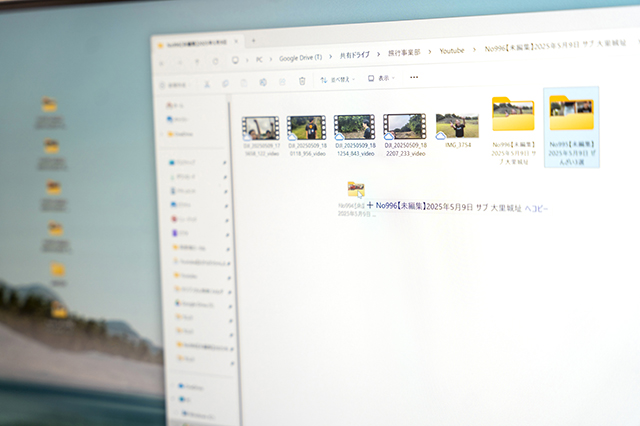Viewport: 640px width, 426px height.
Task: Click the Forward navigation arrow
Action: (x=180, y=62)
